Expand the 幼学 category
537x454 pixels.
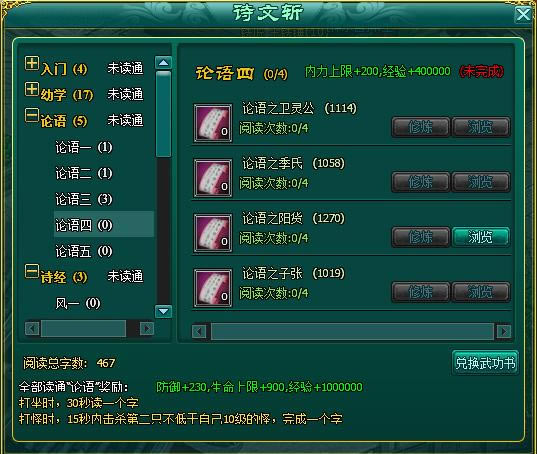[x=32, y=89]
